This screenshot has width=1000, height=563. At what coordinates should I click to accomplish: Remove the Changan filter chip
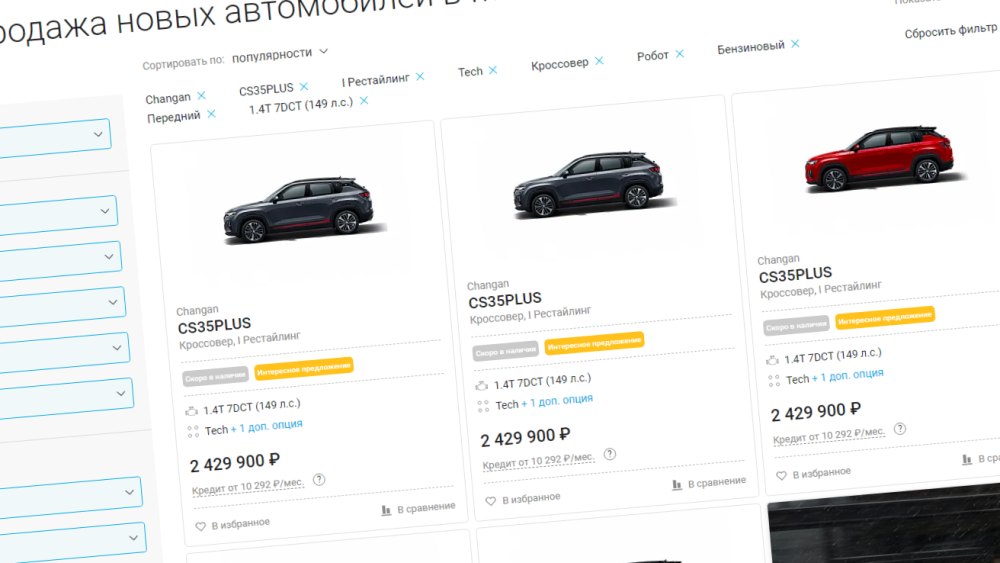pos(201,96)
